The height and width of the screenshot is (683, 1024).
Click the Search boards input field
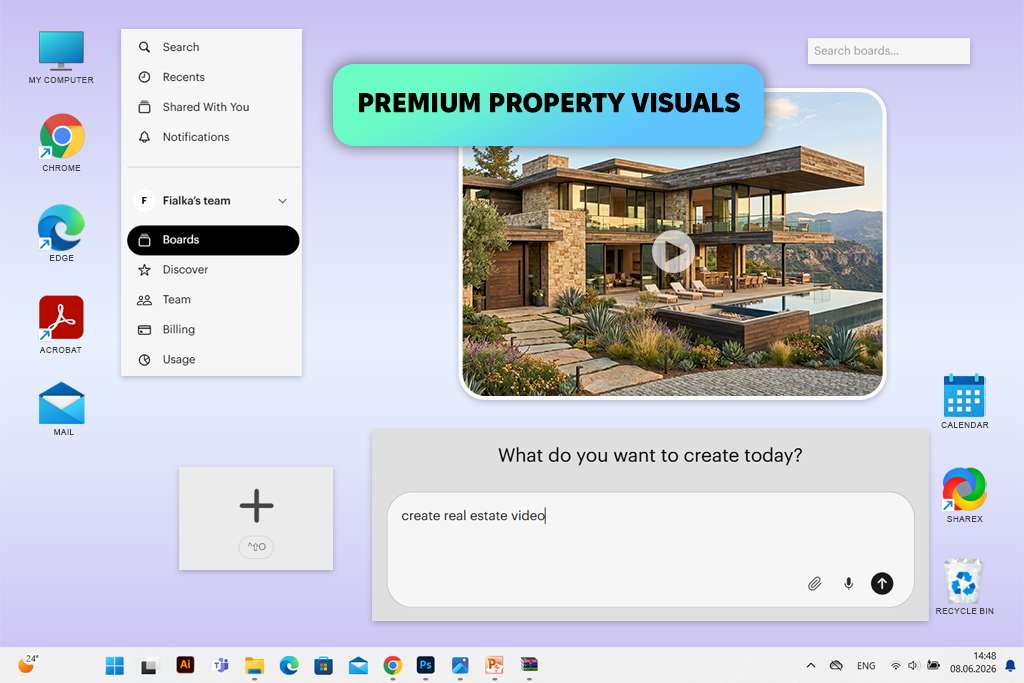tap(888, 51)
